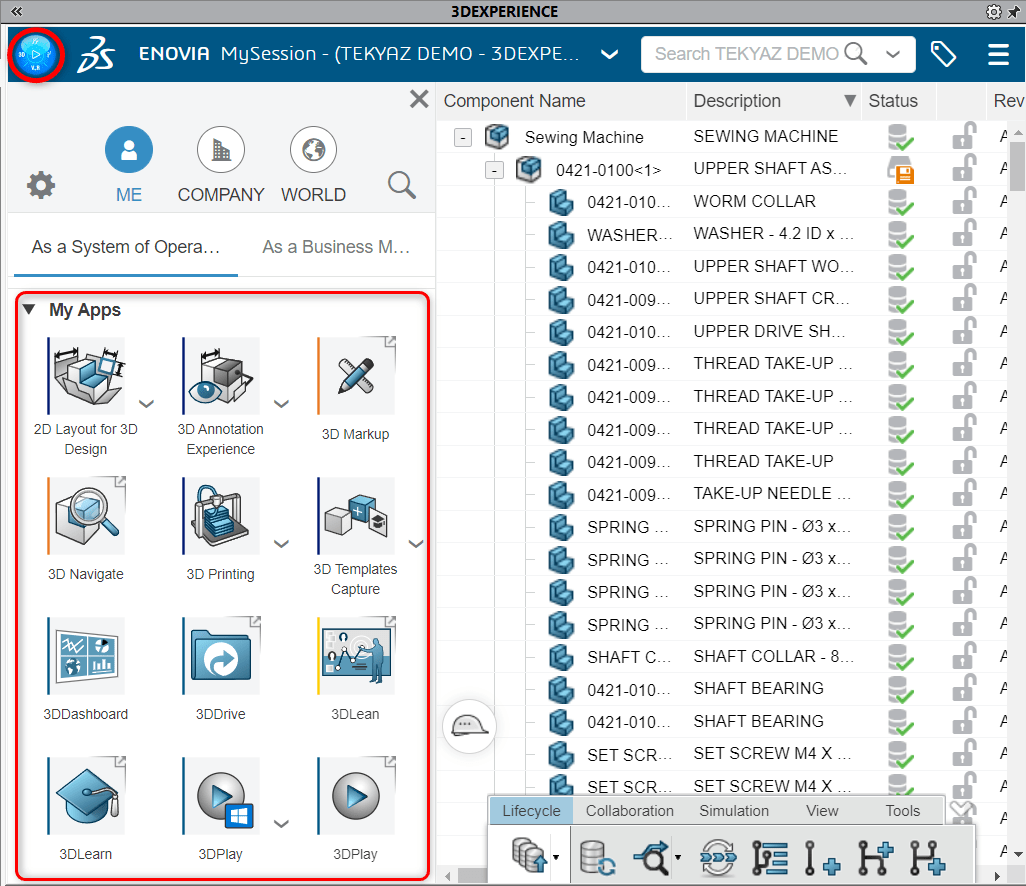
Task: Toggle the lock for the UPPER DRIVE SH... row
Action: [964, 331]
